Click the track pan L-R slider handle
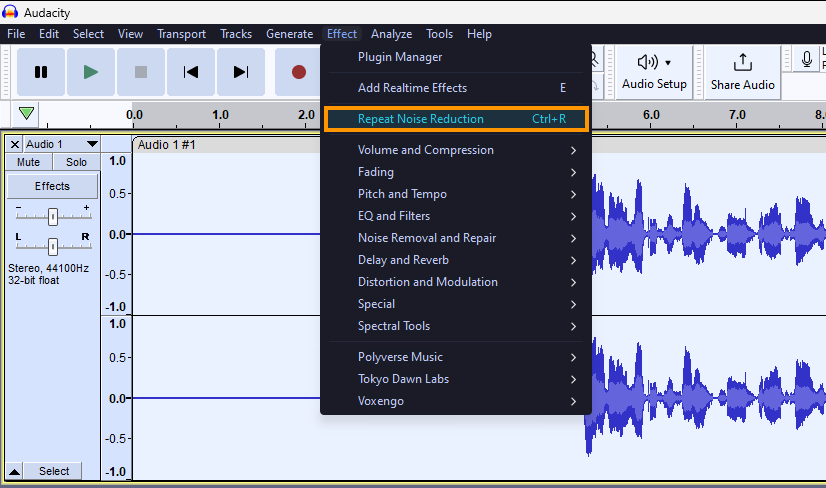 tap(53, 246)
